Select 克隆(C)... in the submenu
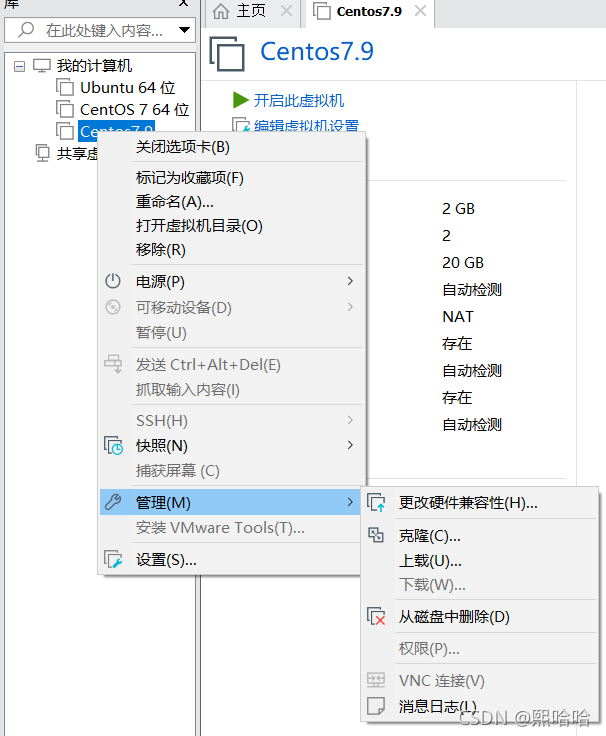This screenshot has width=606, height=736. (x=430, y=536)
